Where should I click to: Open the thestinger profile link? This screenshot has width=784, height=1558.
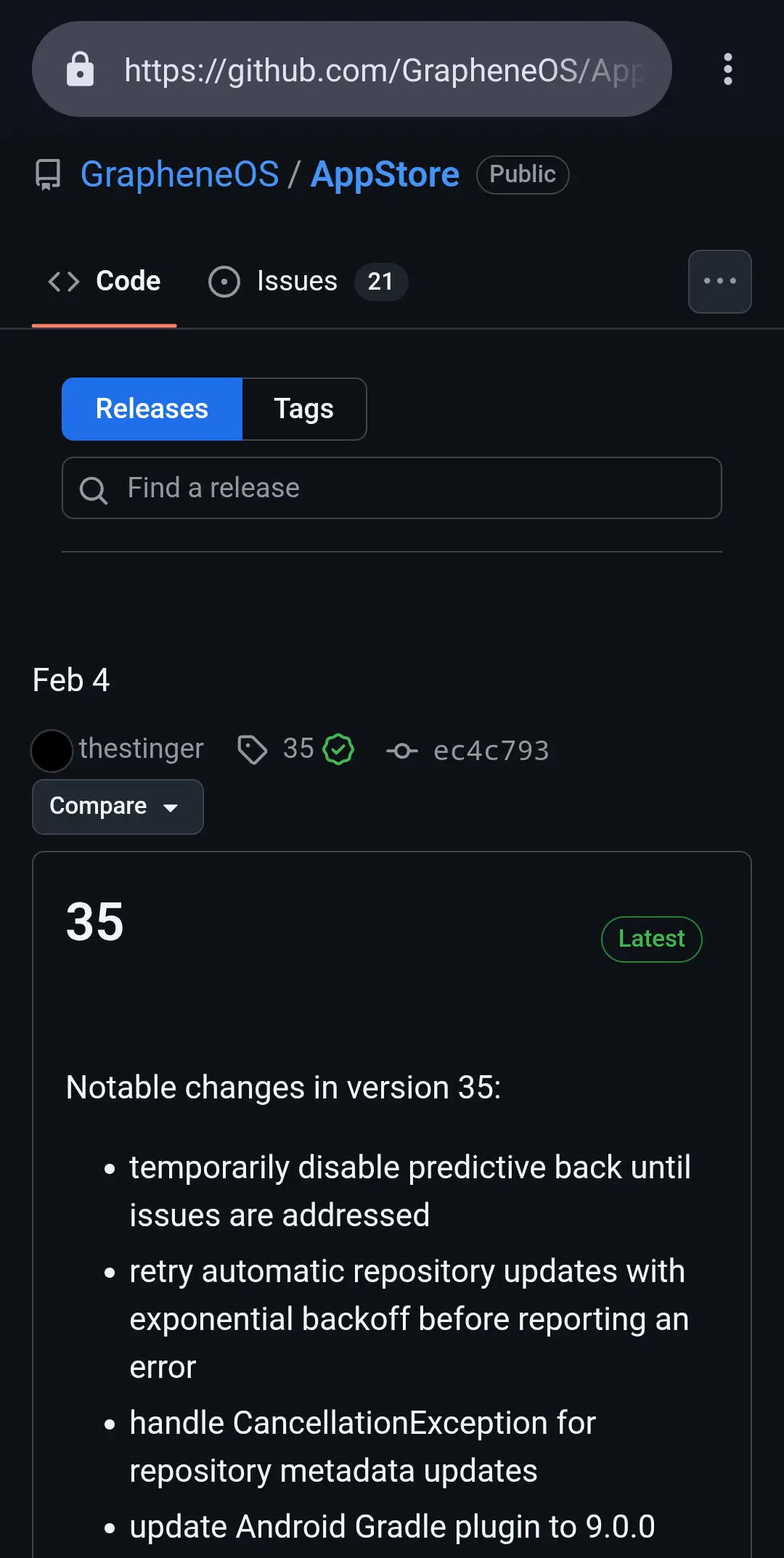(x=141, y=749)
